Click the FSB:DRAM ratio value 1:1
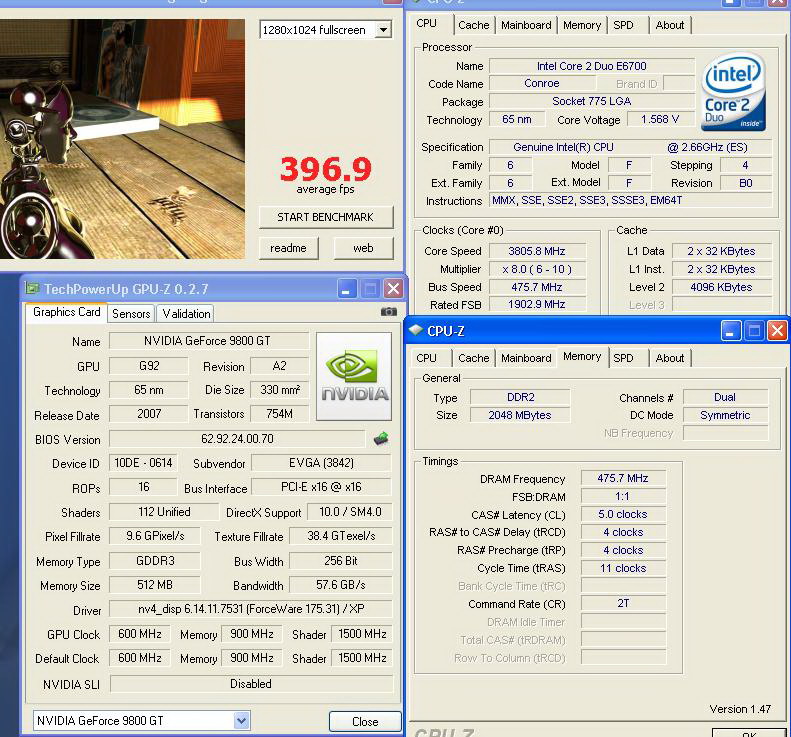 [623, 496]
